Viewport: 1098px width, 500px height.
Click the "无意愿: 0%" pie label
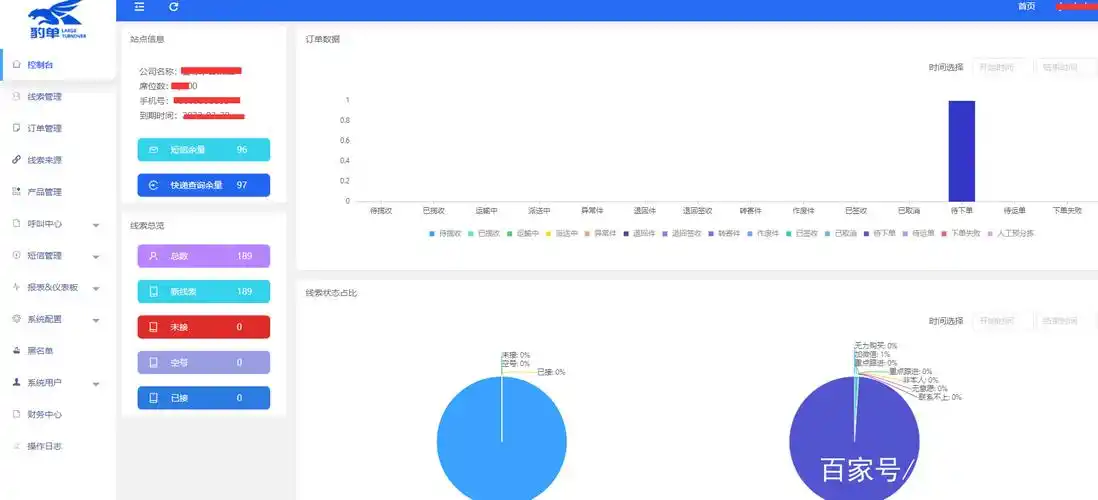929,388
